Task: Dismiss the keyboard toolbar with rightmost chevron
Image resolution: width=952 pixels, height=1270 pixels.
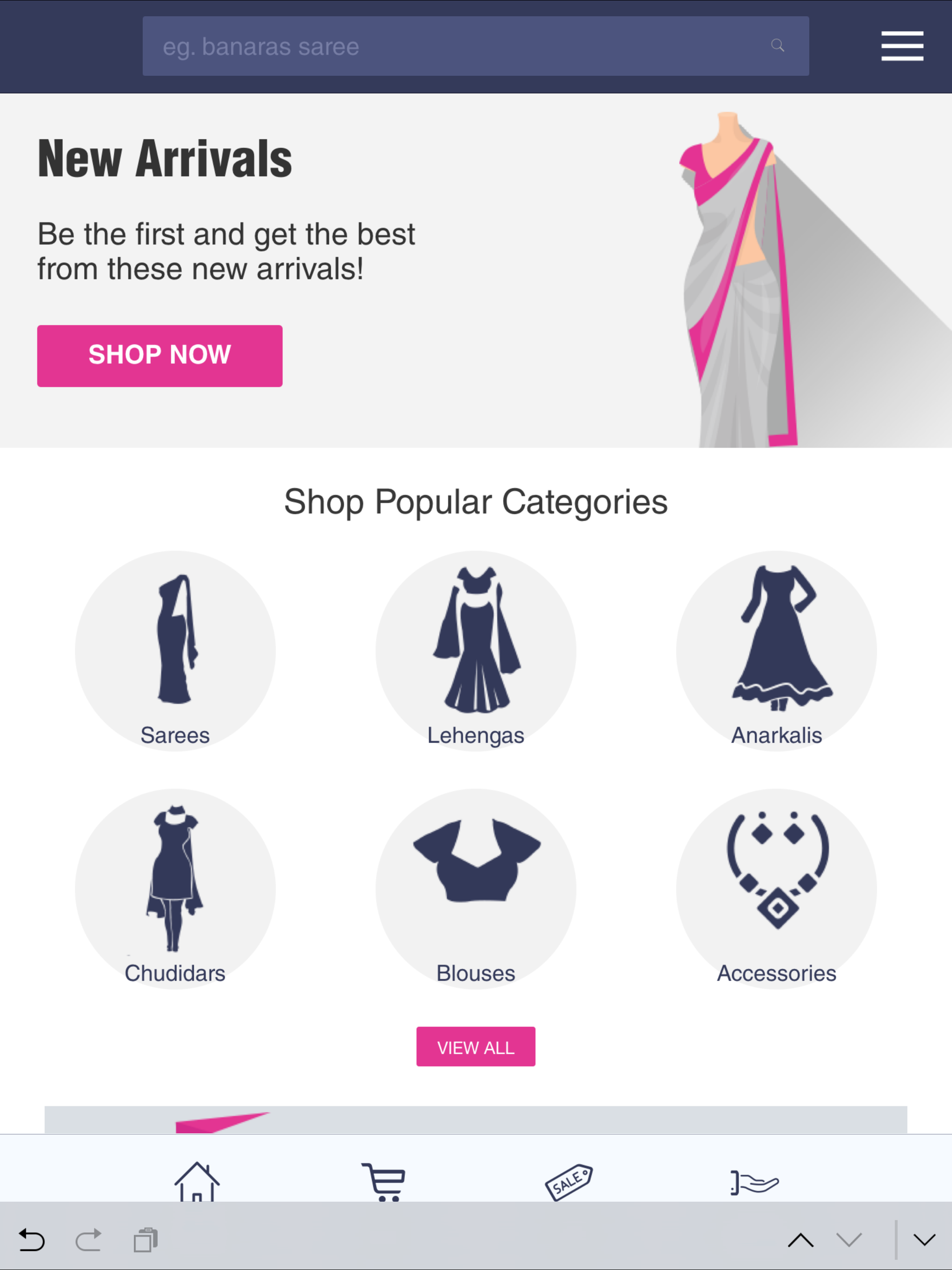Action: point(925,1240)
